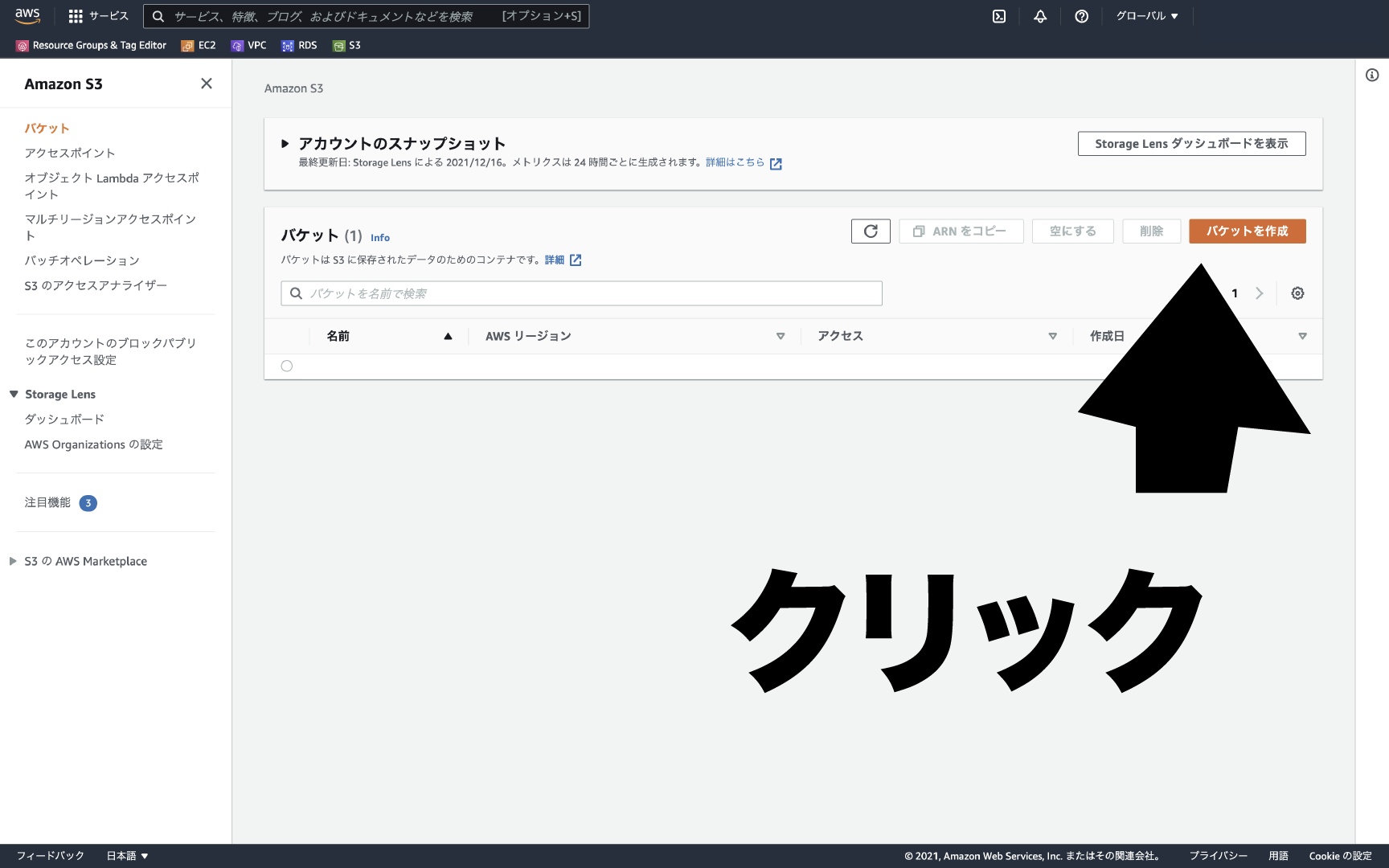Select the bucket row radio button

[287, 366]
